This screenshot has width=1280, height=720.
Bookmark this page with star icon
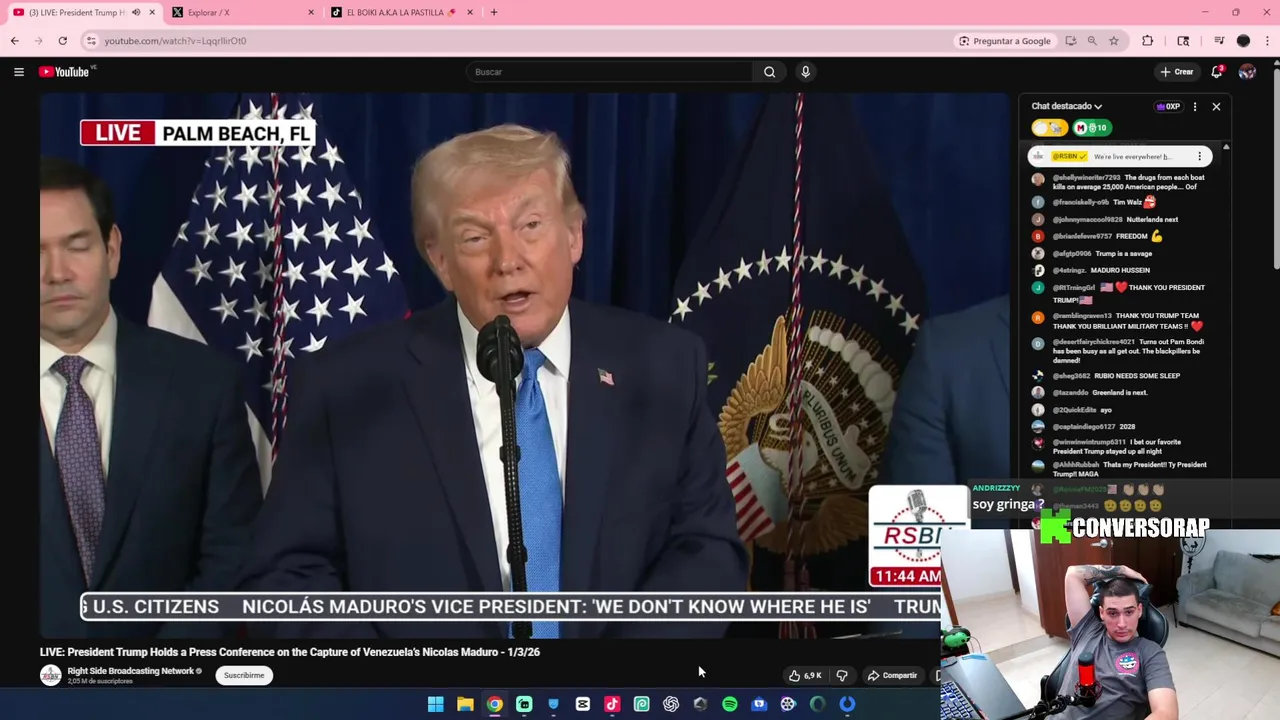point(1113,41)
